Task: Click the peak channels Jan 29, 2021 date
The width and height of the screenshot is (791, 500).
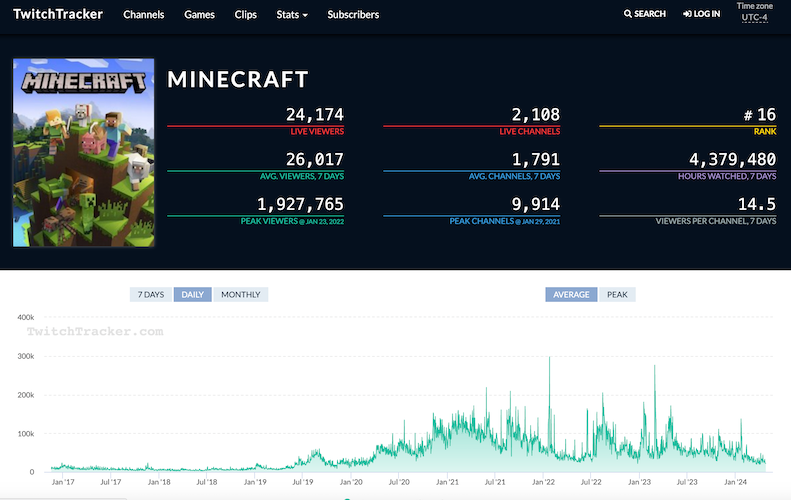Action: point(535,220)
